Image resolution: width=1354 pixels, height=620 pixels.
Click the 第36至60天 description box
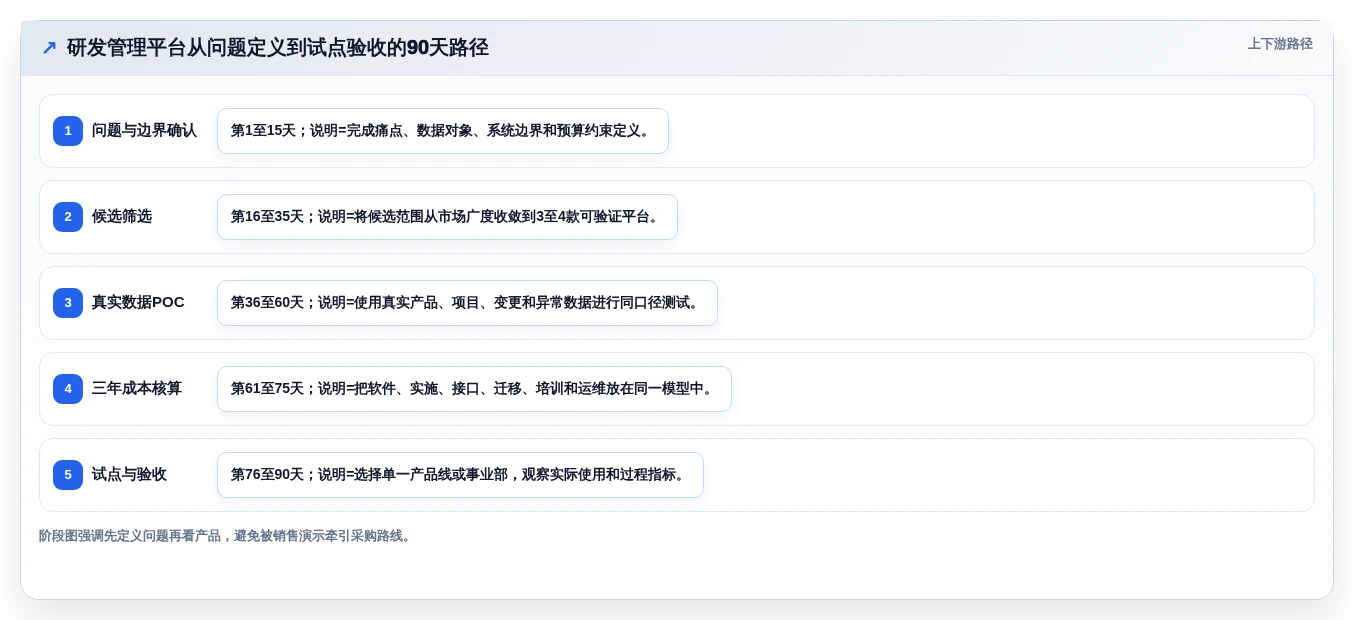click(467, 303)
